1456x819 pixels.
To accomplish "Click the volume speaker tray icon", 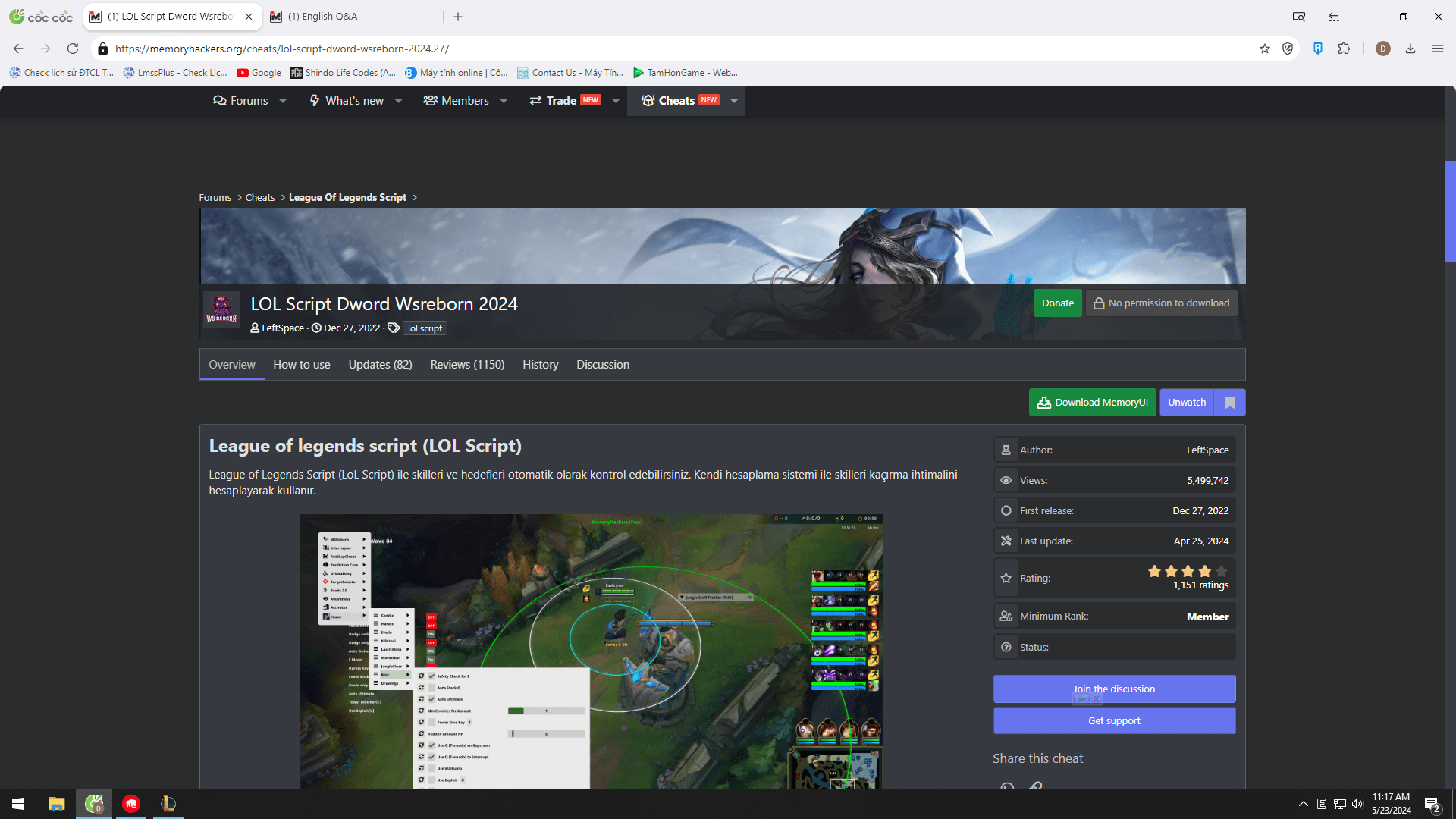I will (x=1357, y=804).
